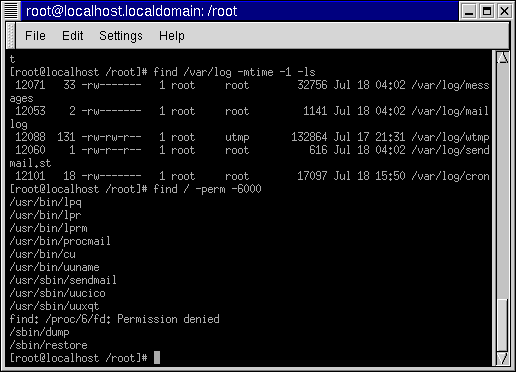Click the inode number 12071
This screenshot has width=516, height=372.
(30, 85)
